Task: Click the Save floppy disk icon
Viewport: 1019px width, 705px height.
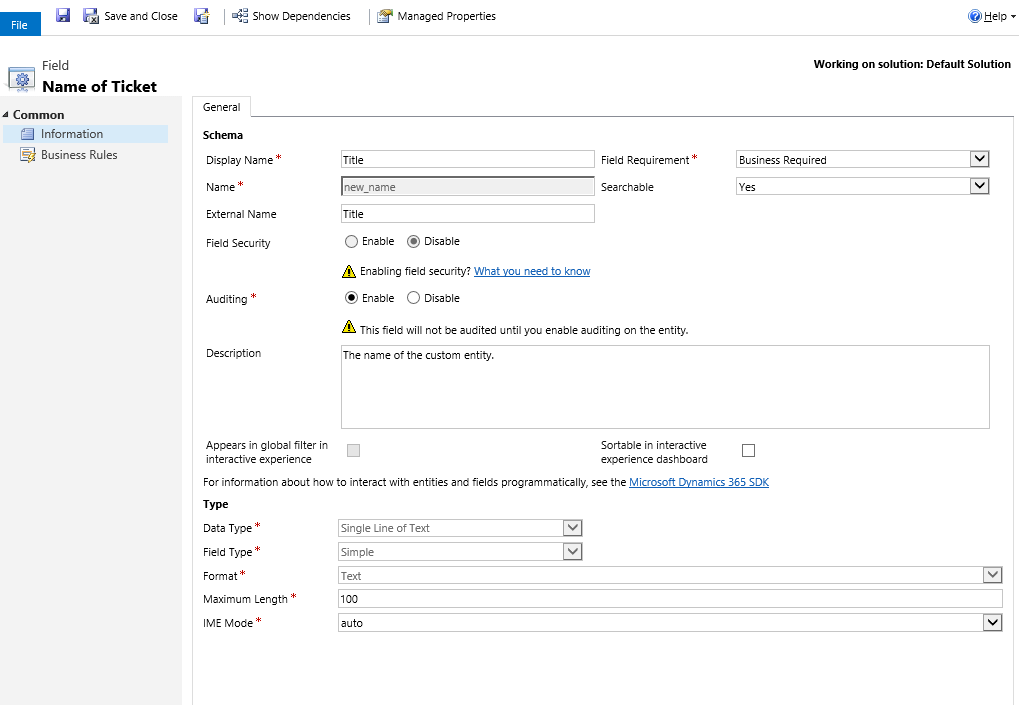Action: tap(63, 15)
